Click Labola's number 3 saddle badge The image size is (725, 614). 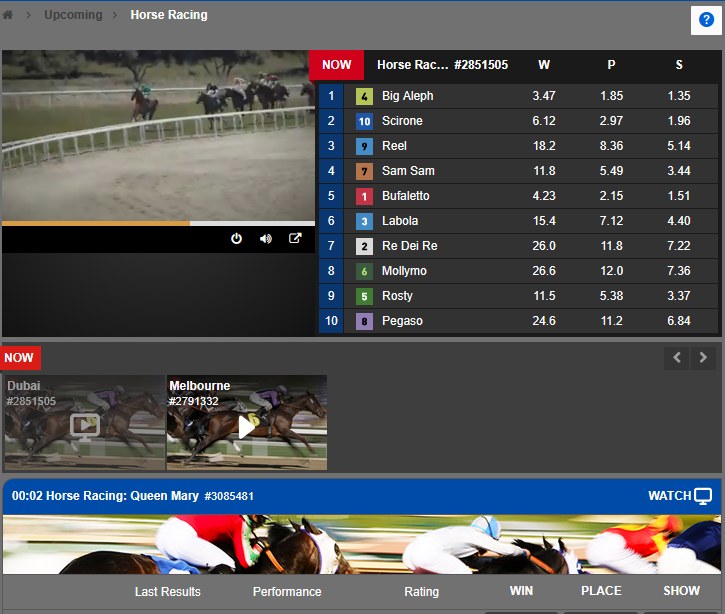tap(364, 221)
